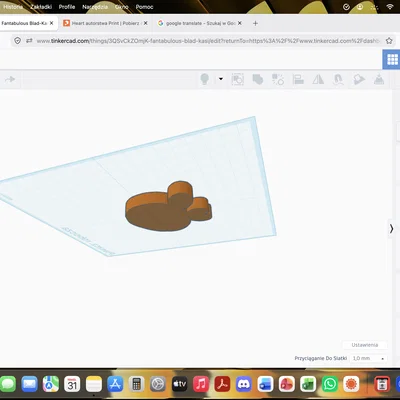Open Notes from the dock
Viewport: 400px width, 400px height.
[94, 384]
